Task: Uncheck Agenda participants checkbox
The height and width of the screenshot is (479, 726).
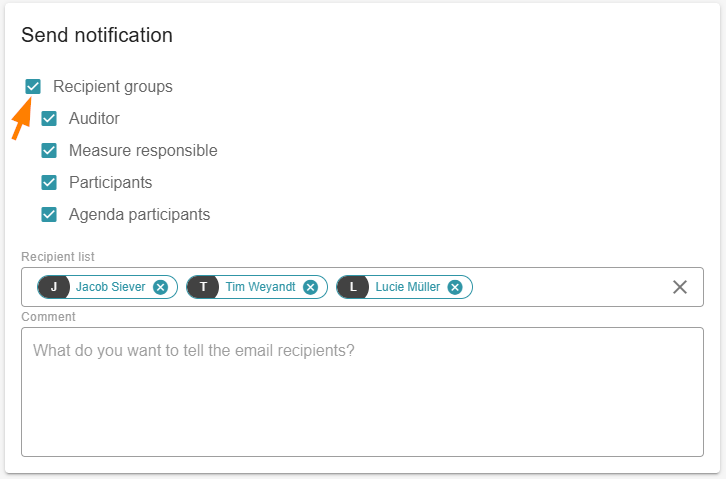Action: point(49,215)
